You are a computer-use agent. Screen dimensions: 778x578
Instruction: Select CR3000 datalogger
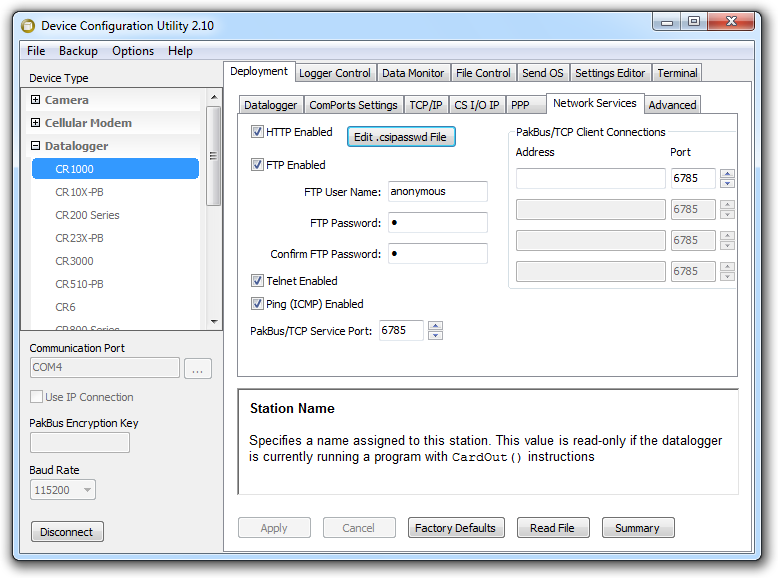[x=74, y=261]
